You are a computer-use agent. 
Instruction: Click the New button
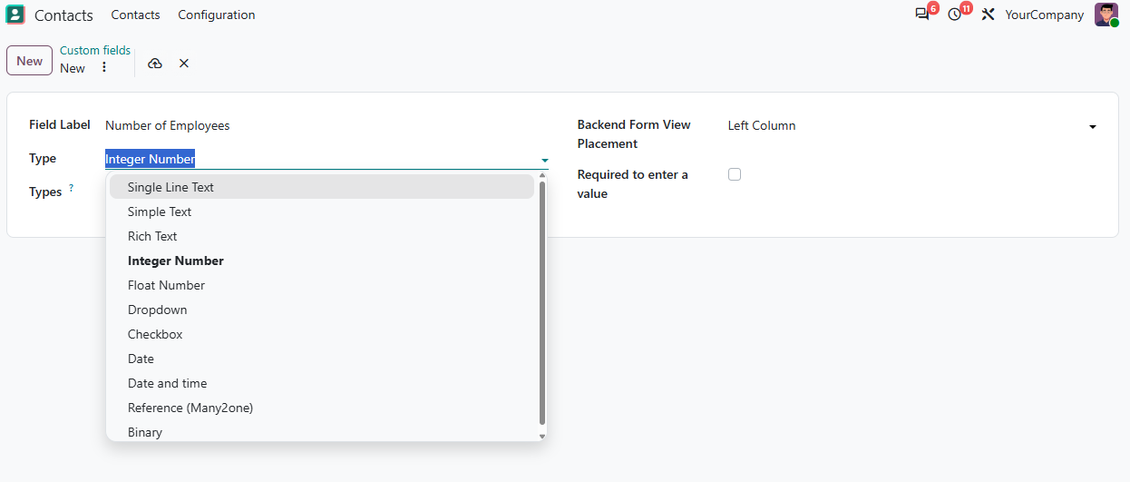coord(30,61)
